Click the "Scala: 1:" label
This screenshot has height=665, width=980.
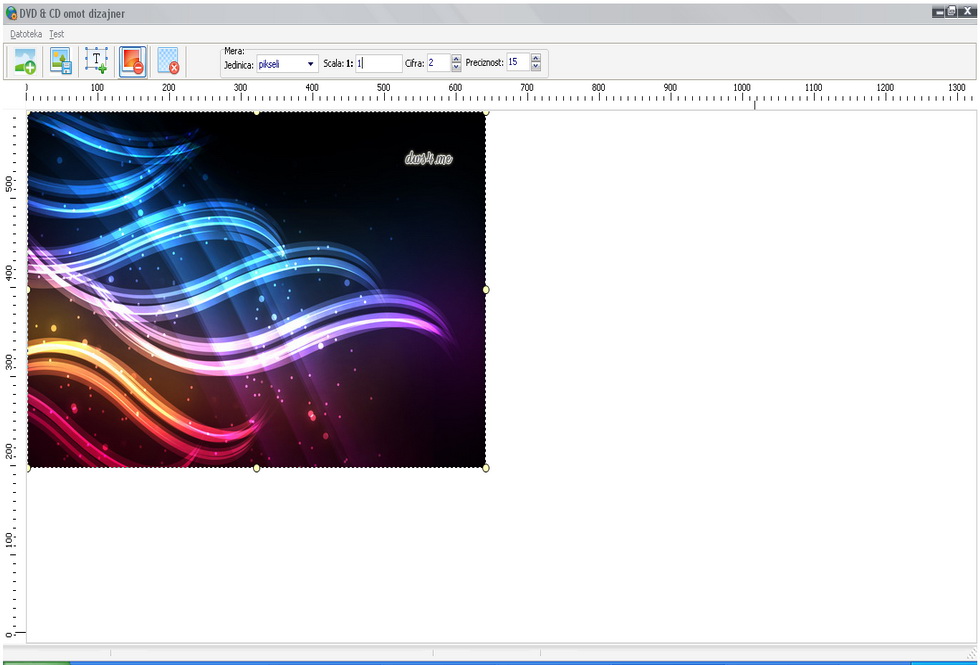point(338,63)
